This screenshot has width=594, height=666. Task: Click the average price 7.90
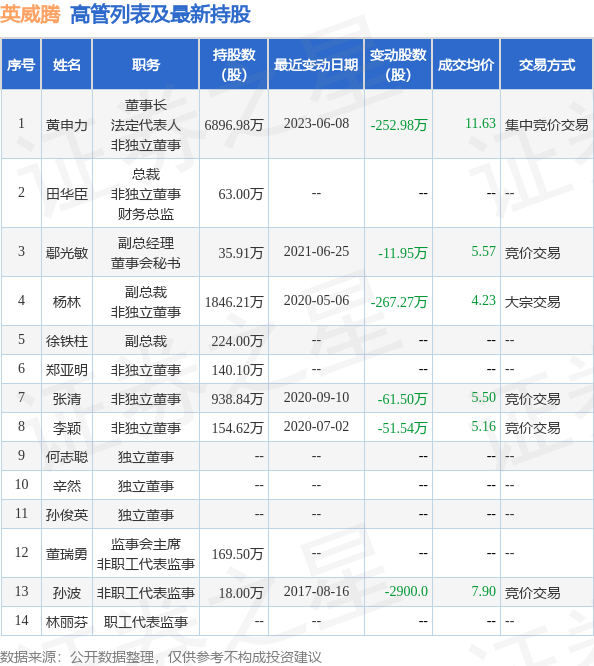tap(484, 591)
